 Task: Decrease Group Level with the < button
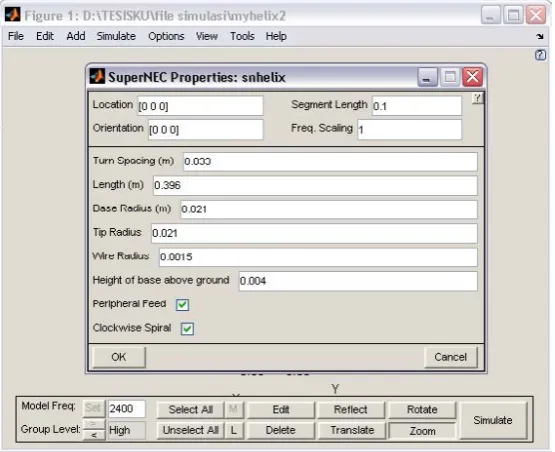pos(94,435)
